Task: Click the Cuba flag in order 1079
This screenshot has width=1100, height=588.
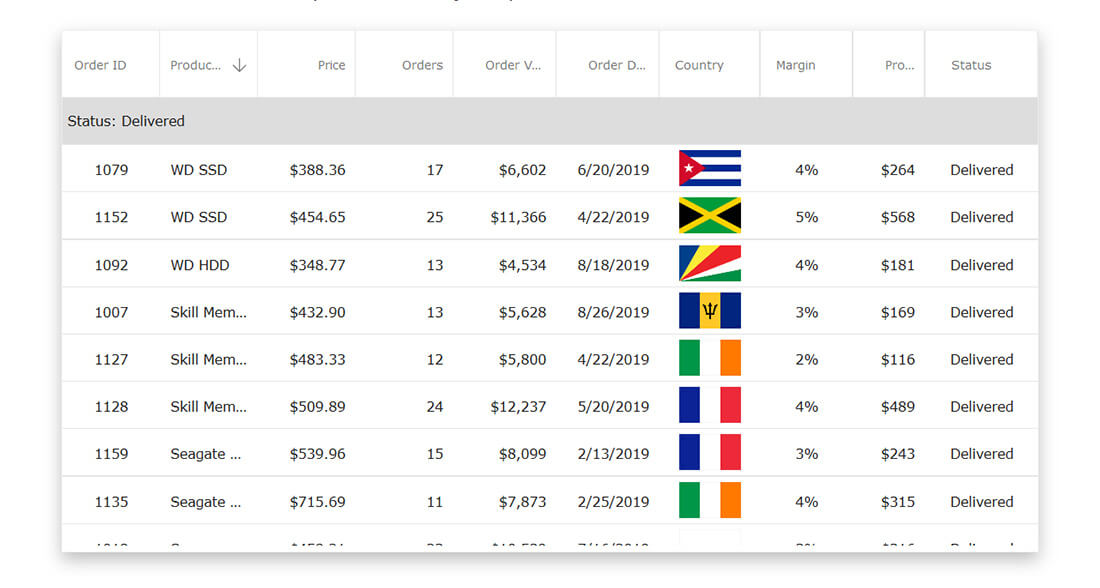Action: tap(709, 169)
